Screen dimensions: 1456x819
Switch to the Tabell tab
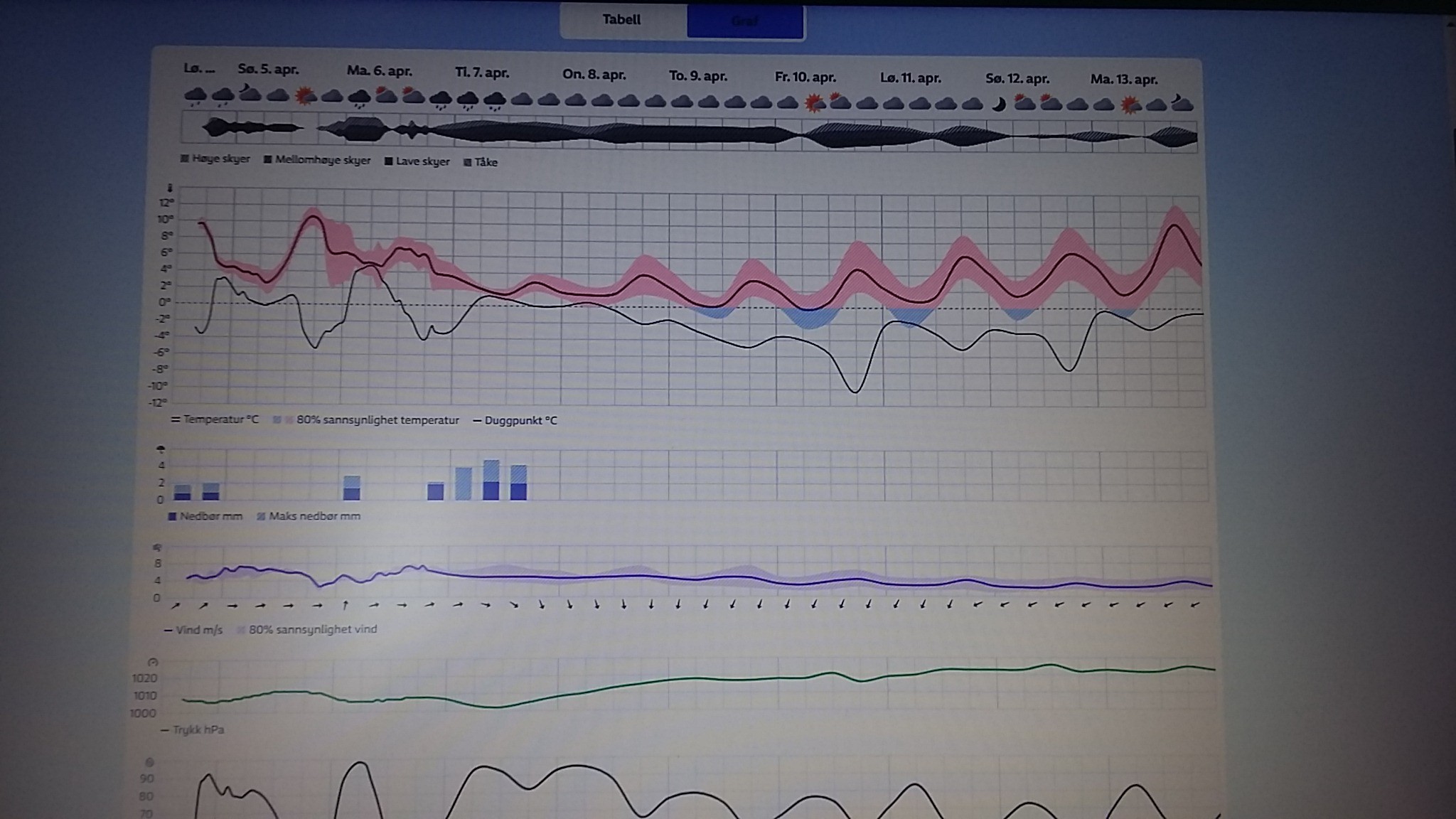pos(621,20)
